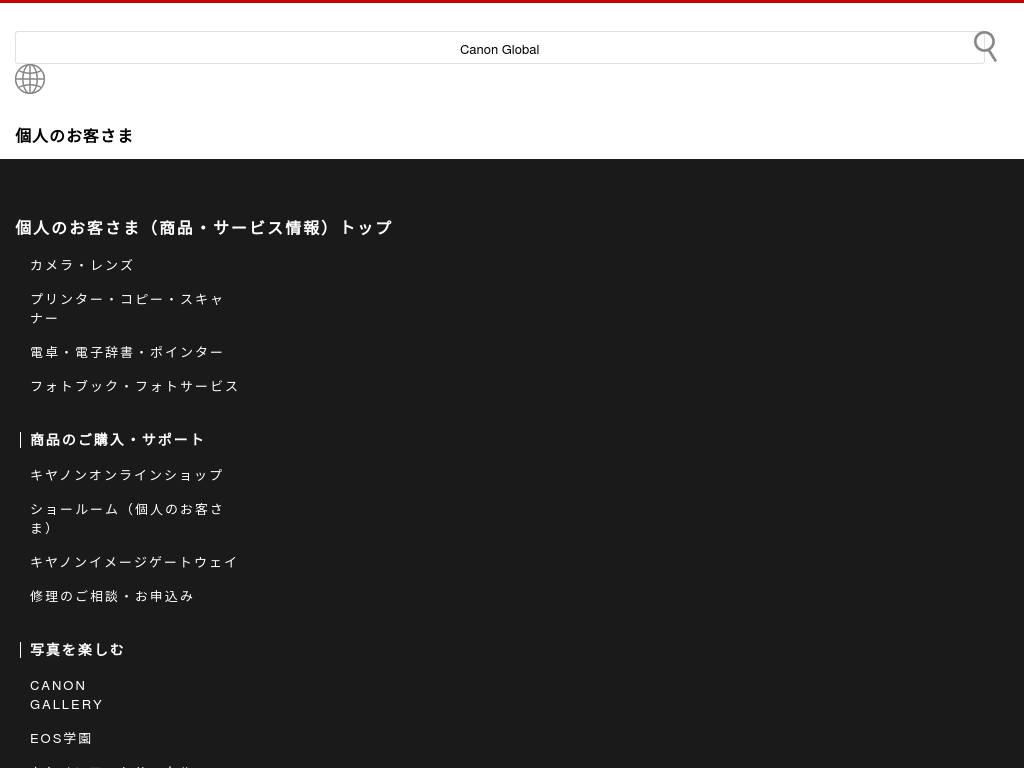1024x768 pixels.
Task: Open the Canon Global link
Action: click(x=500, y=50)
